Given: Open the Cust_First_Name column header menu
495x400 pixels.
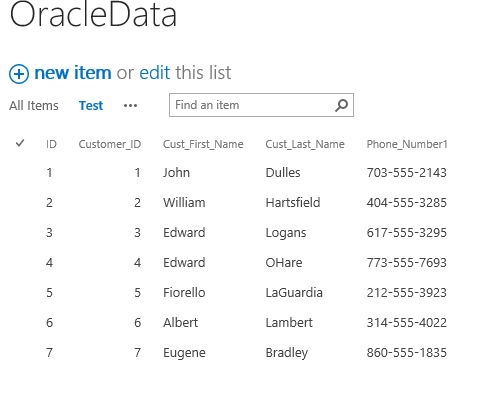Looking at the screenshot, I should pos(203,144).
